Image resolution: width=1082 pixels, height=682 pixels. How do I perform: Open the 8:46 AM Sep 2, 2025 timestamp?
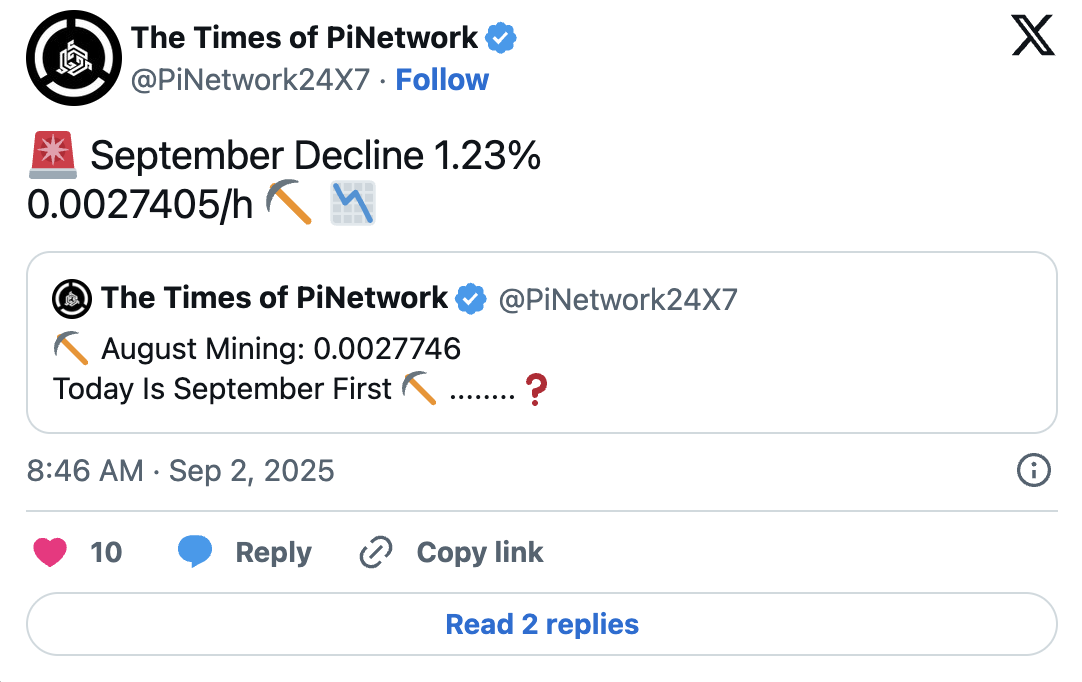click(181, 471)
